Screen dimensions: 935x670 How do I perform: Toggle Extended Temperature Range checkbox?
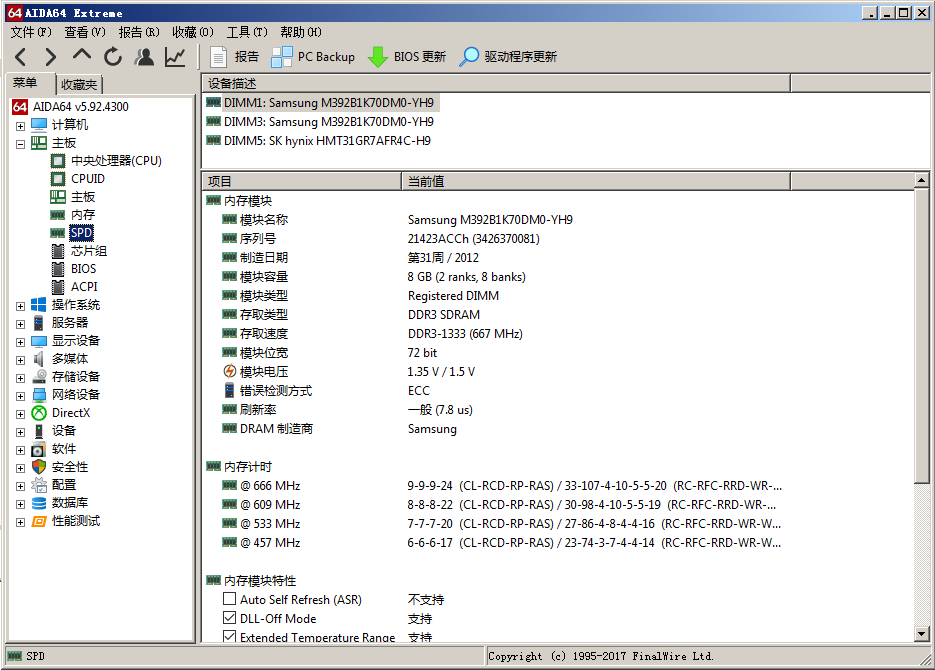click(x=230, y=636)
